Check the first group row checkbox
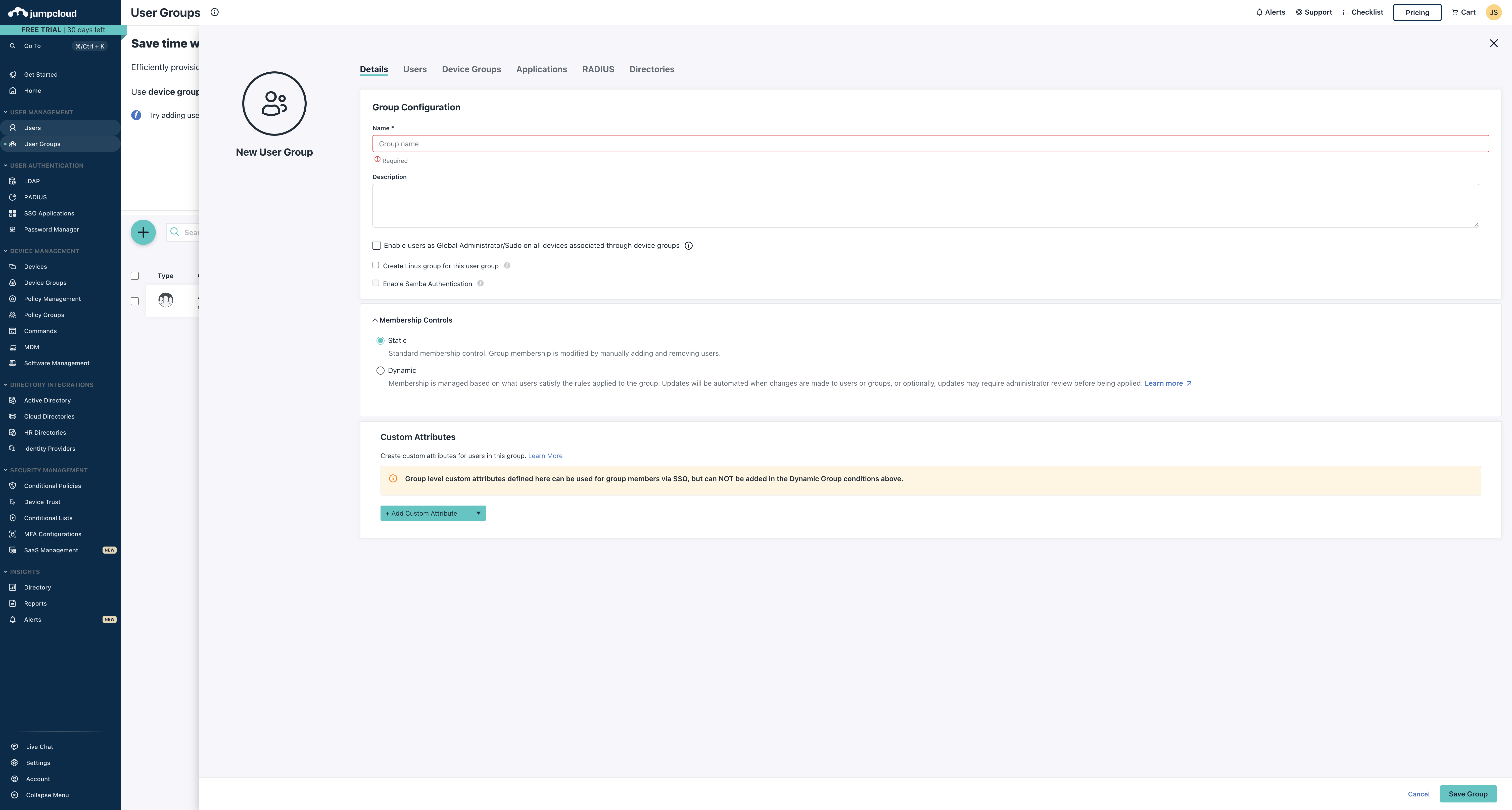The image size is (1512, 810). (134, 301)
